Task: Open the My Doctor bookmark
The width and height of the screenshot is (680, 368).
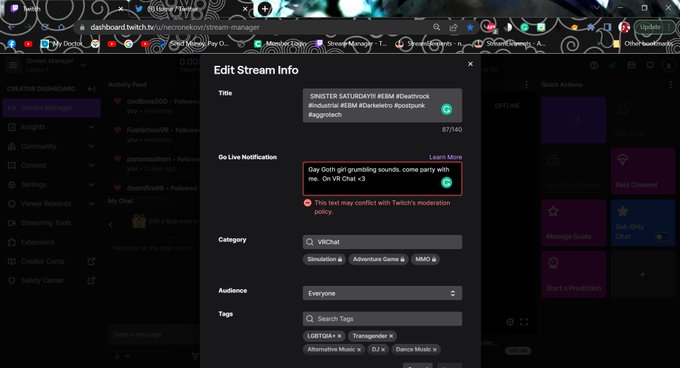Action: [x=62, y=44]
